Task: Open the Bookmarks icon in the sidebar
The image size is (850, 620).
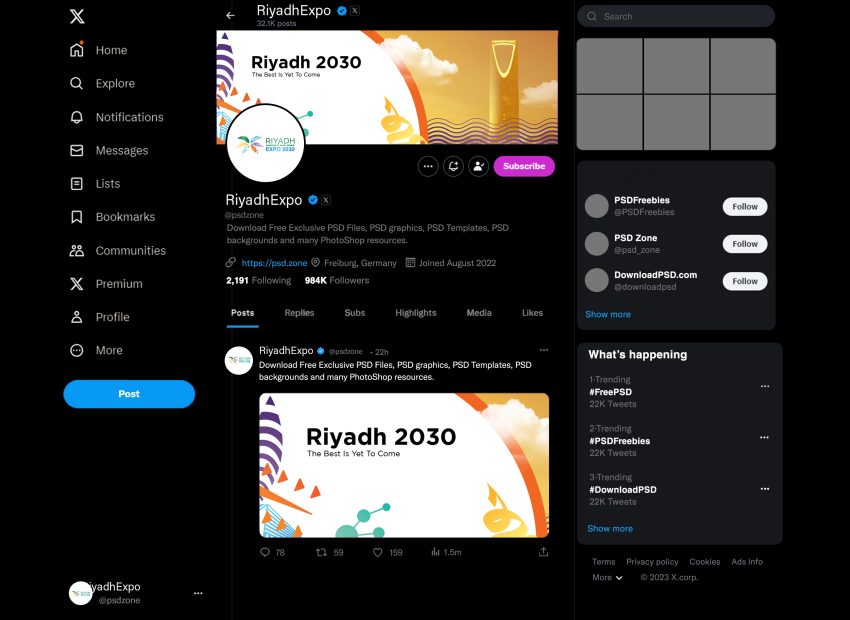Action: [x=76, y=217]
